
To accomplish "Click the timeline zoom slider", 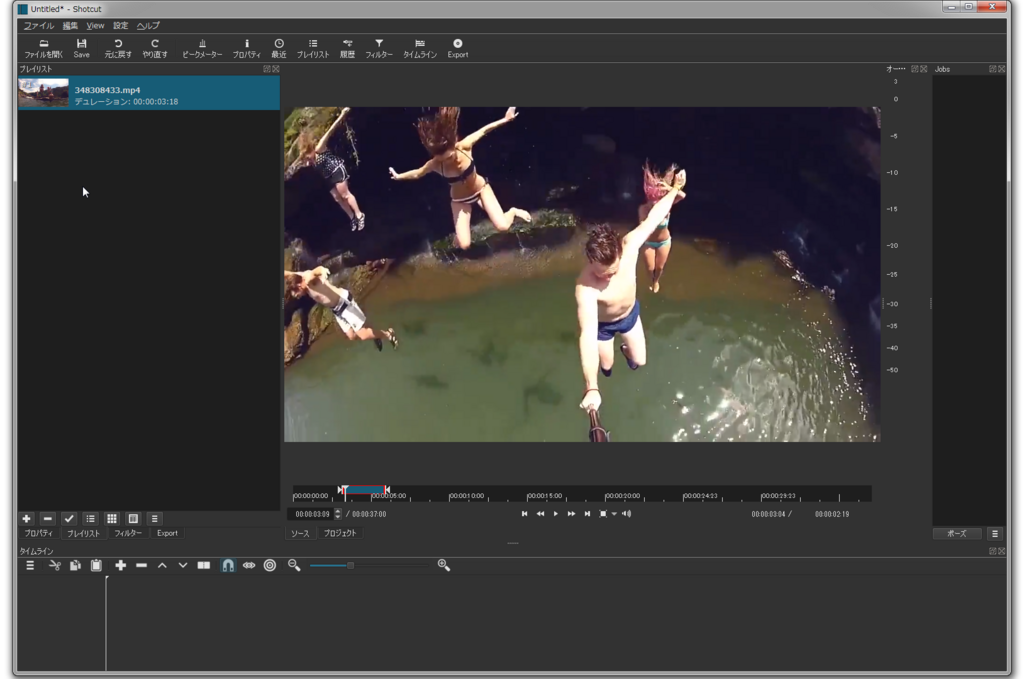I will point(351,565).
